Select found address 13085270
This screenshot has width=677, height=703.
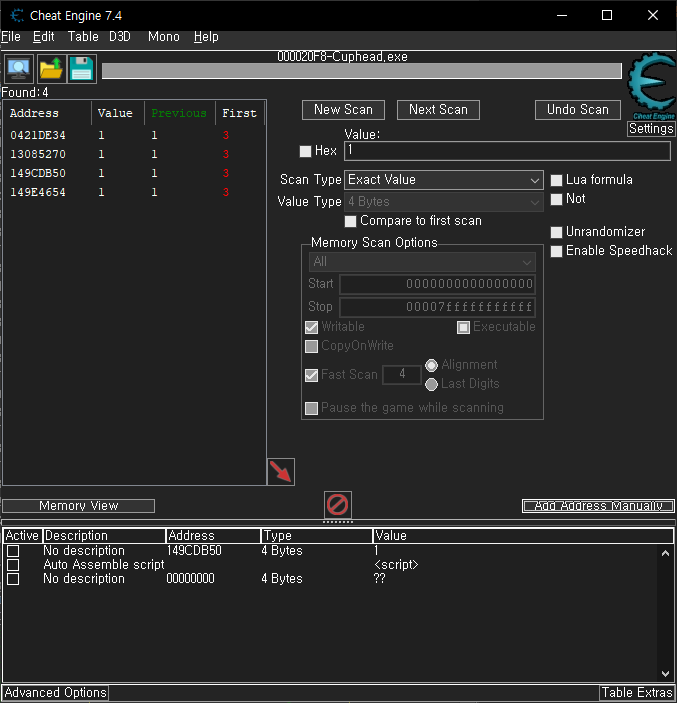point(134,154)
